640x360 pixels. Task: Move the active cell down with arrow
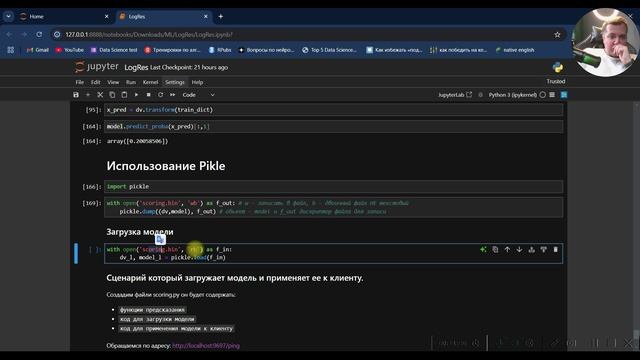519,249
